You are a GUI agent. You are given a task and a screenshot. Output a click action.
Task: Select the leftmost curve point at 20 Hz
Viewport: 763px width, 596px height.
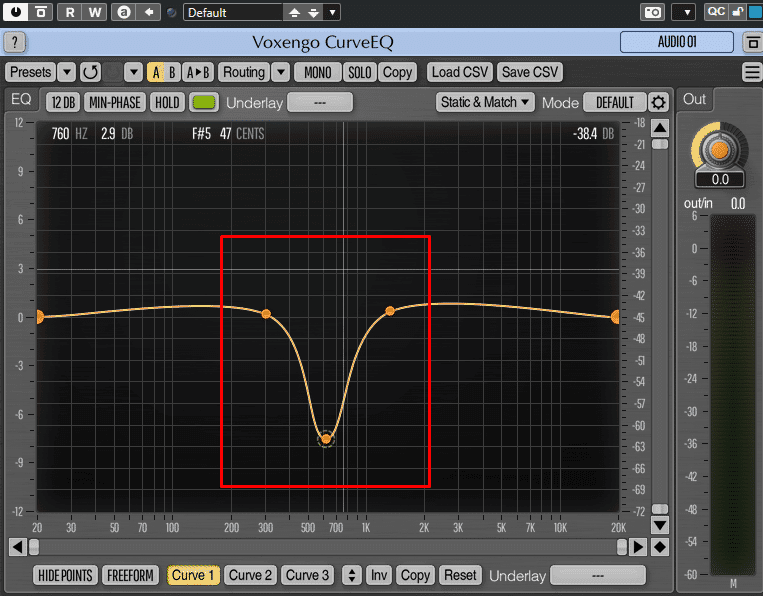[x=39, y=317]
